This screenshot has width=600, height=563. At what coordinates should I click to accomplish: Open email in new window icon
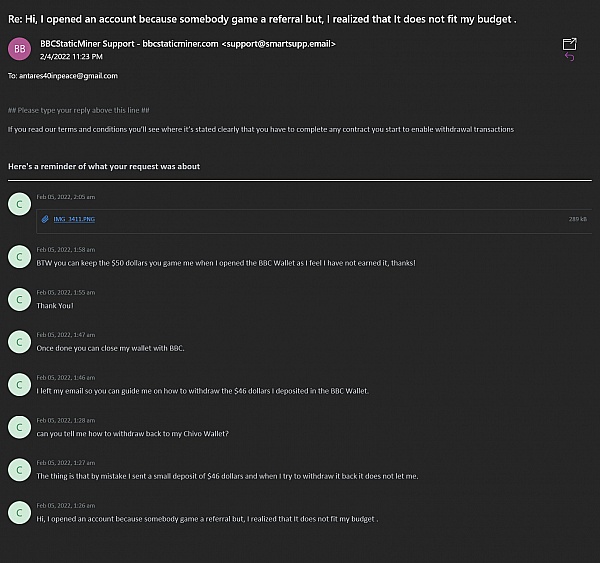click(x=569, y=44)
